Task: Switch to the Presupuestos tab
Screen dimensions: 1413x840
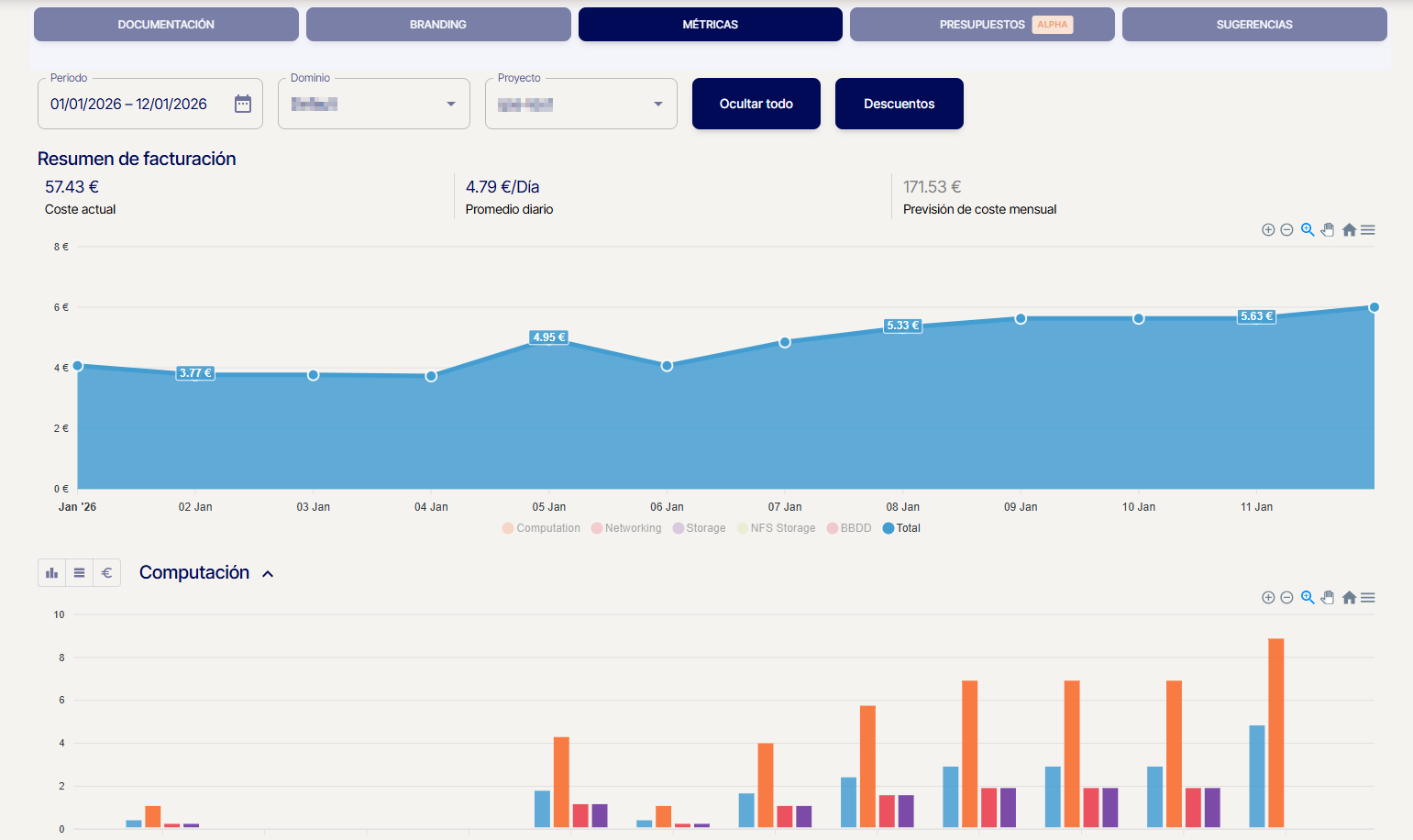Action: [x=982, y=25]
